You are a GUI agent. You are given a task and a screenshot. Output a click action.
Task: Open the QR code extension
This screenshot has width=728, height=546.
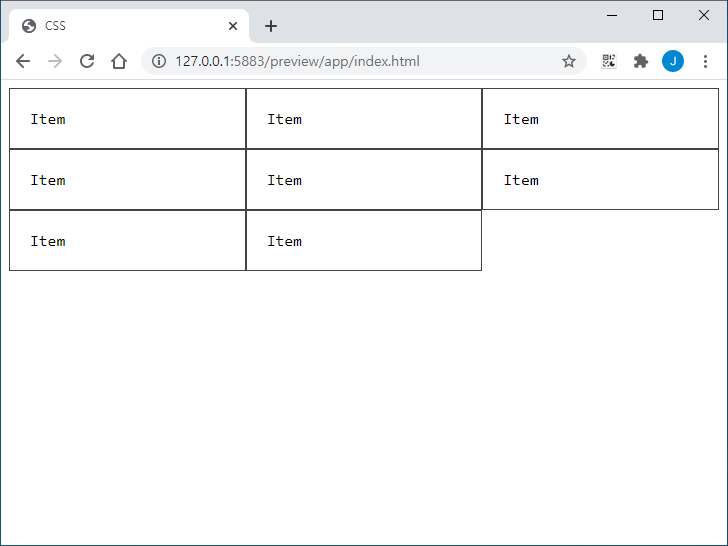point(609,61)
